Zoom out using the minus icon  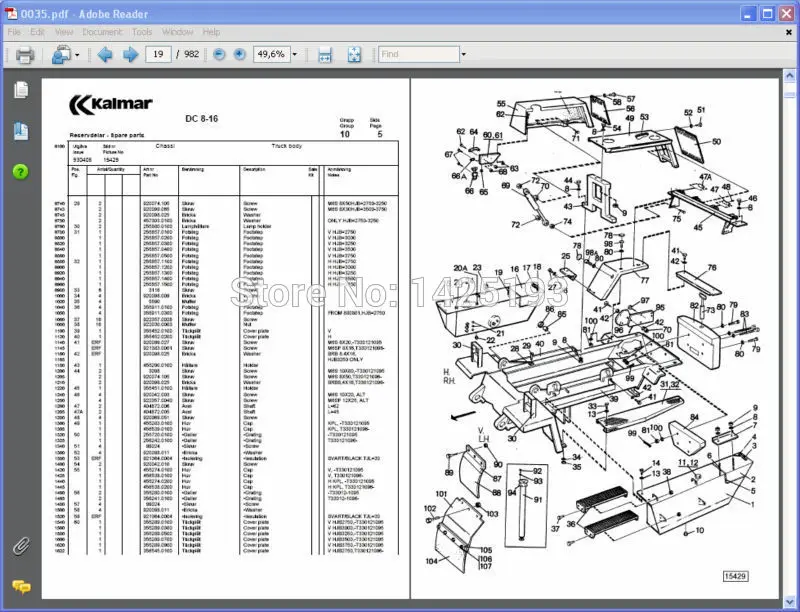click(x=218, y=54)
